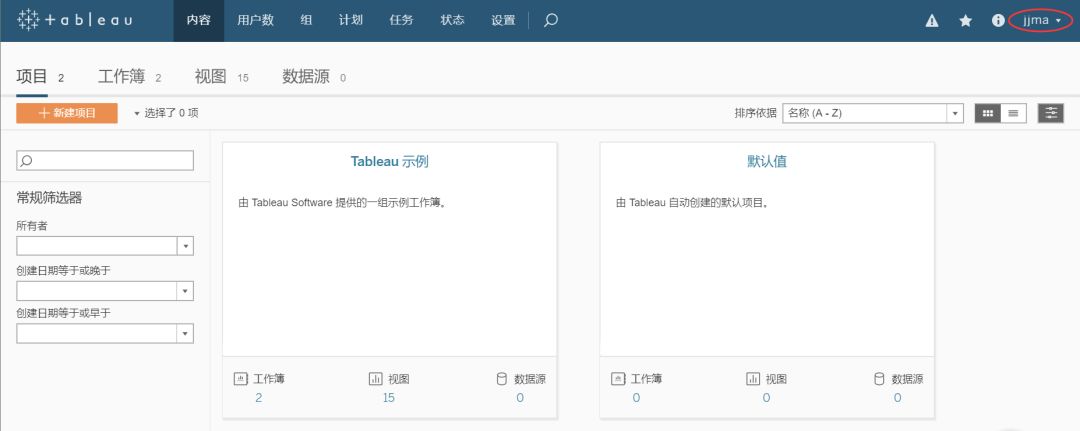Switch to list view icon

coord(1013,114)
